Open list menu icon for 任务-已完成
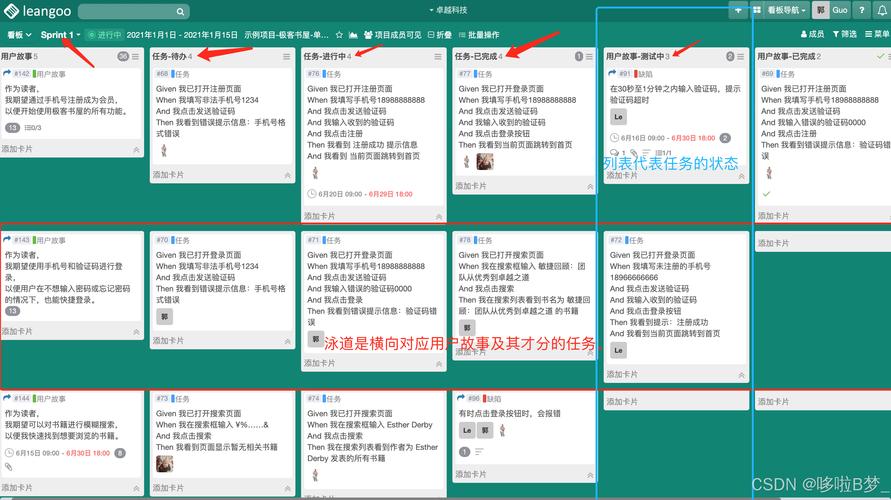The width and height of the screenshot is (891, 500). coord(589,56)
